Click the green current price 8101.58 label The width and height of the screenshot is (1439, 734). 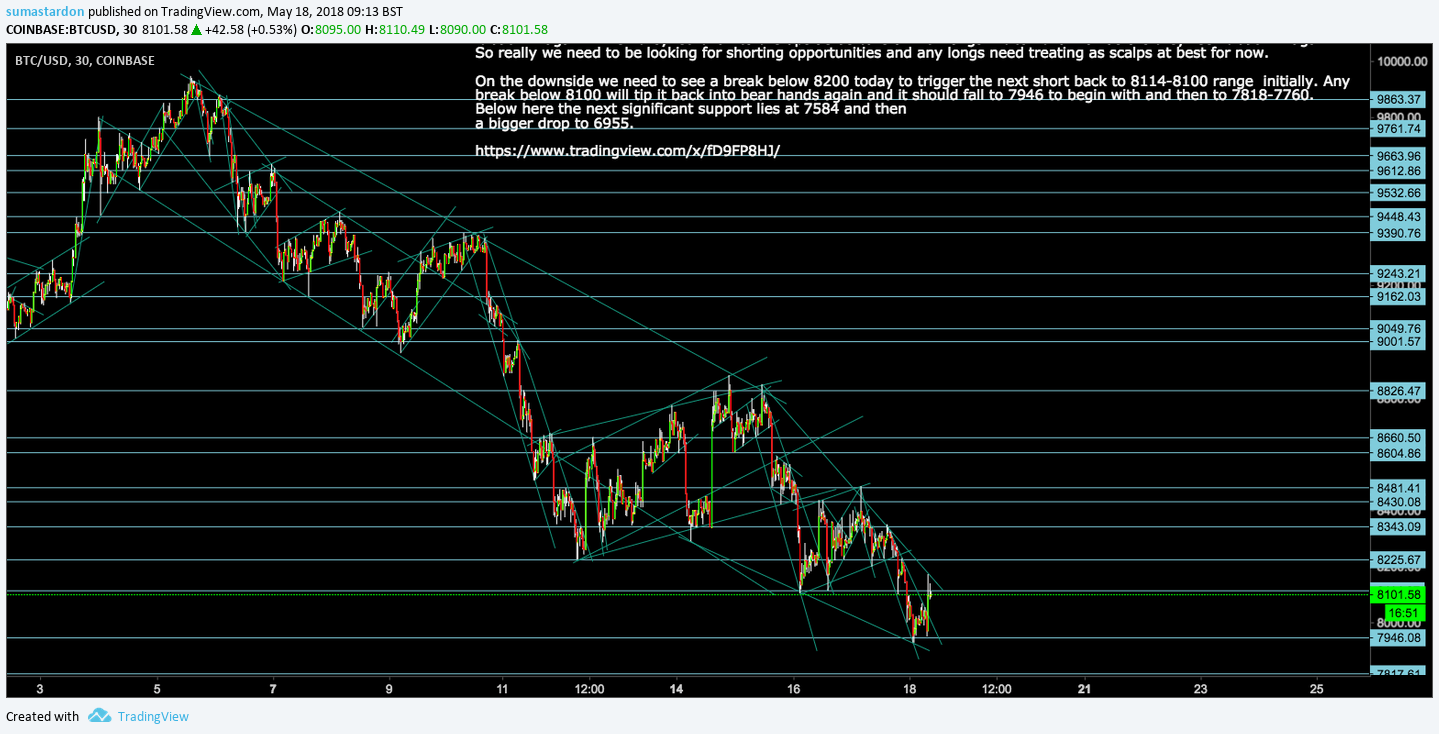1399,594
